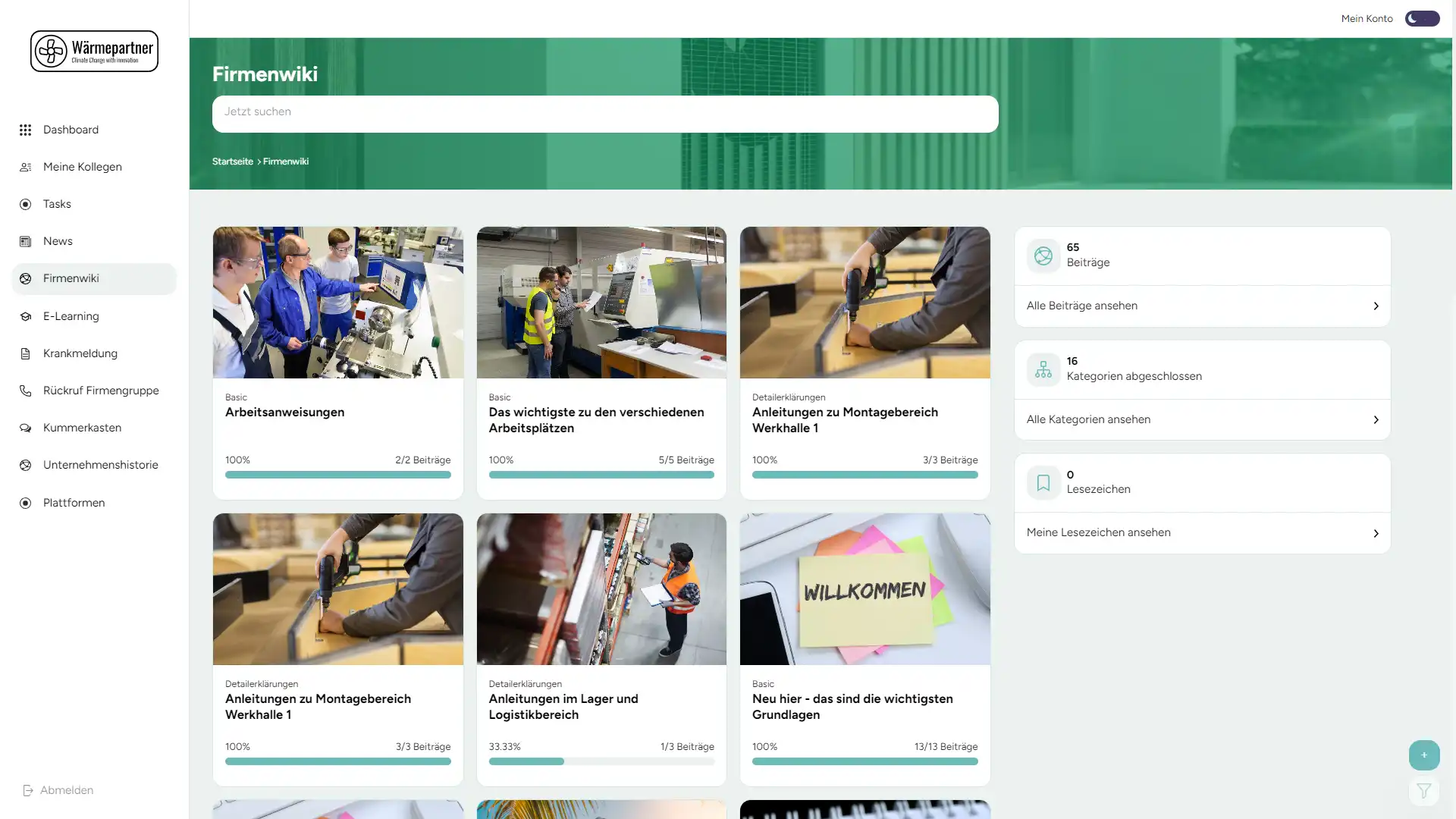Click 65 Beiträge count

(1087, 255)
